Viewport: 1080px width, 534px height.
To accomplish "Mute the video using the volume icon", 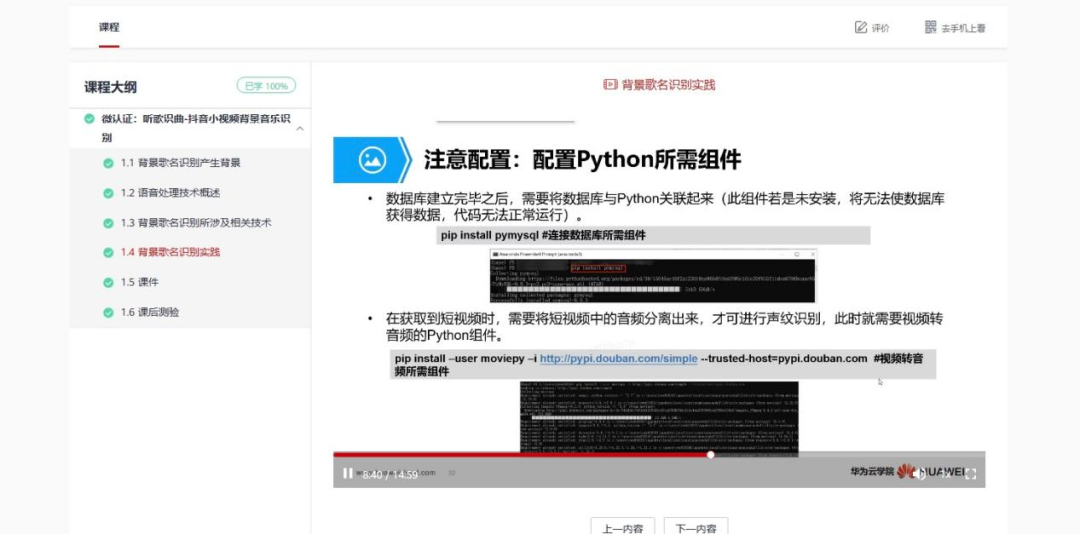I will [919, 473].
